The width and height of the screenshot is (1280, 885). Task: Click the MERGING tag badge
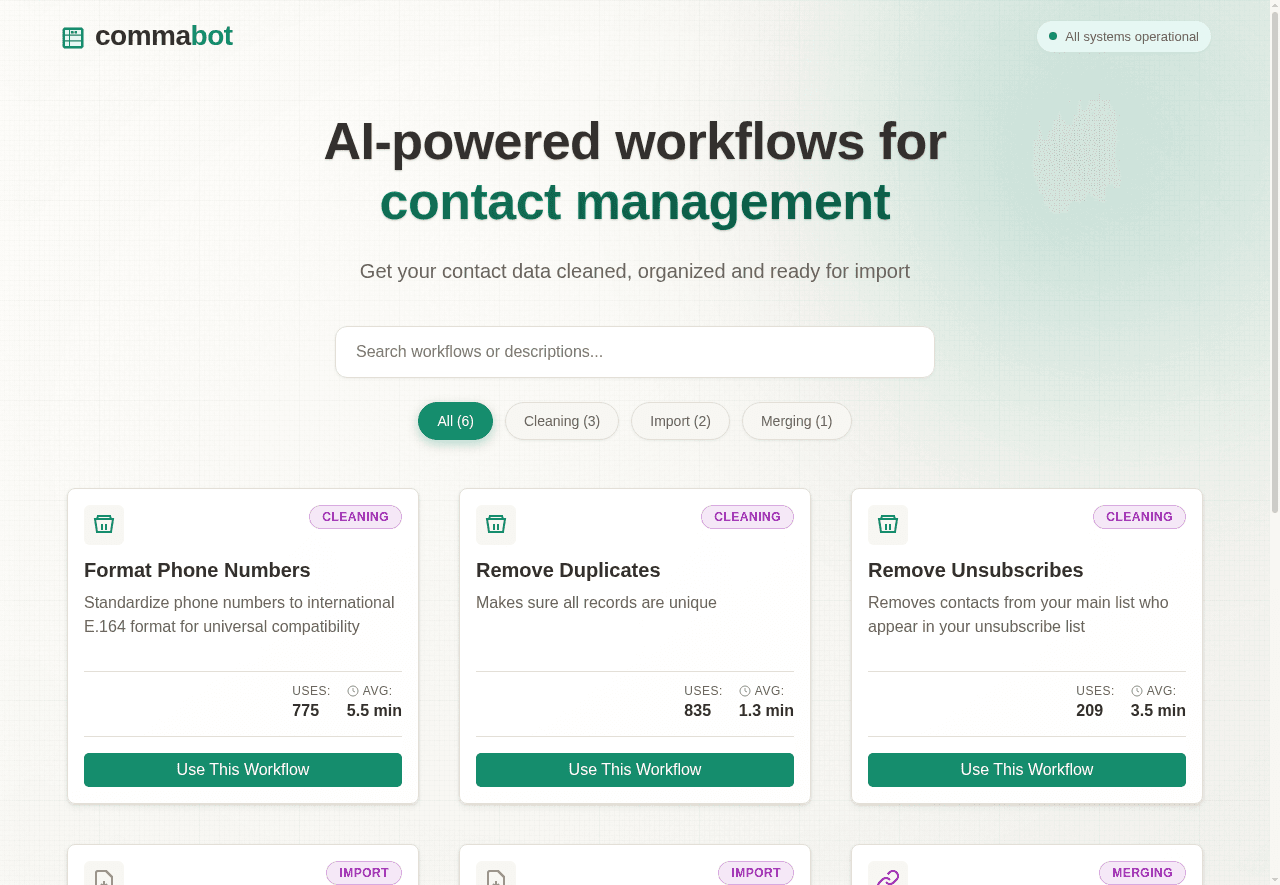[1142, 873]
